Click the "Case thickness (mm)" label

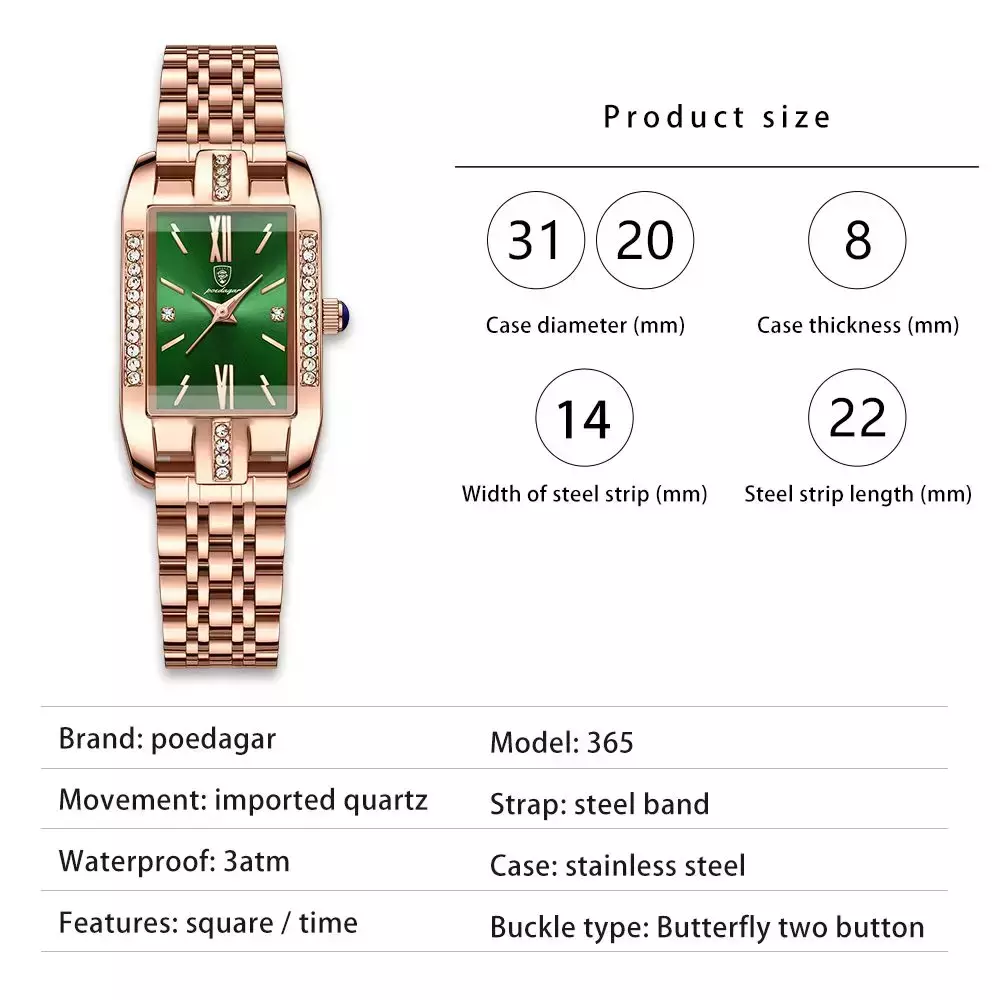point(857,325)
